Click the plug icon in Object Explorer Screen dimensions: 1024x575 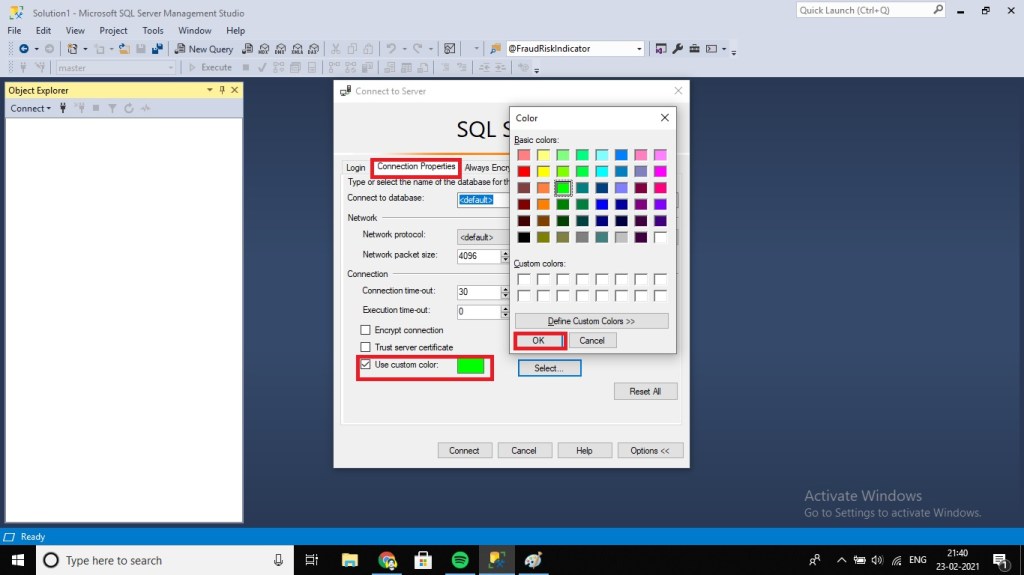(x=64, y=108)
